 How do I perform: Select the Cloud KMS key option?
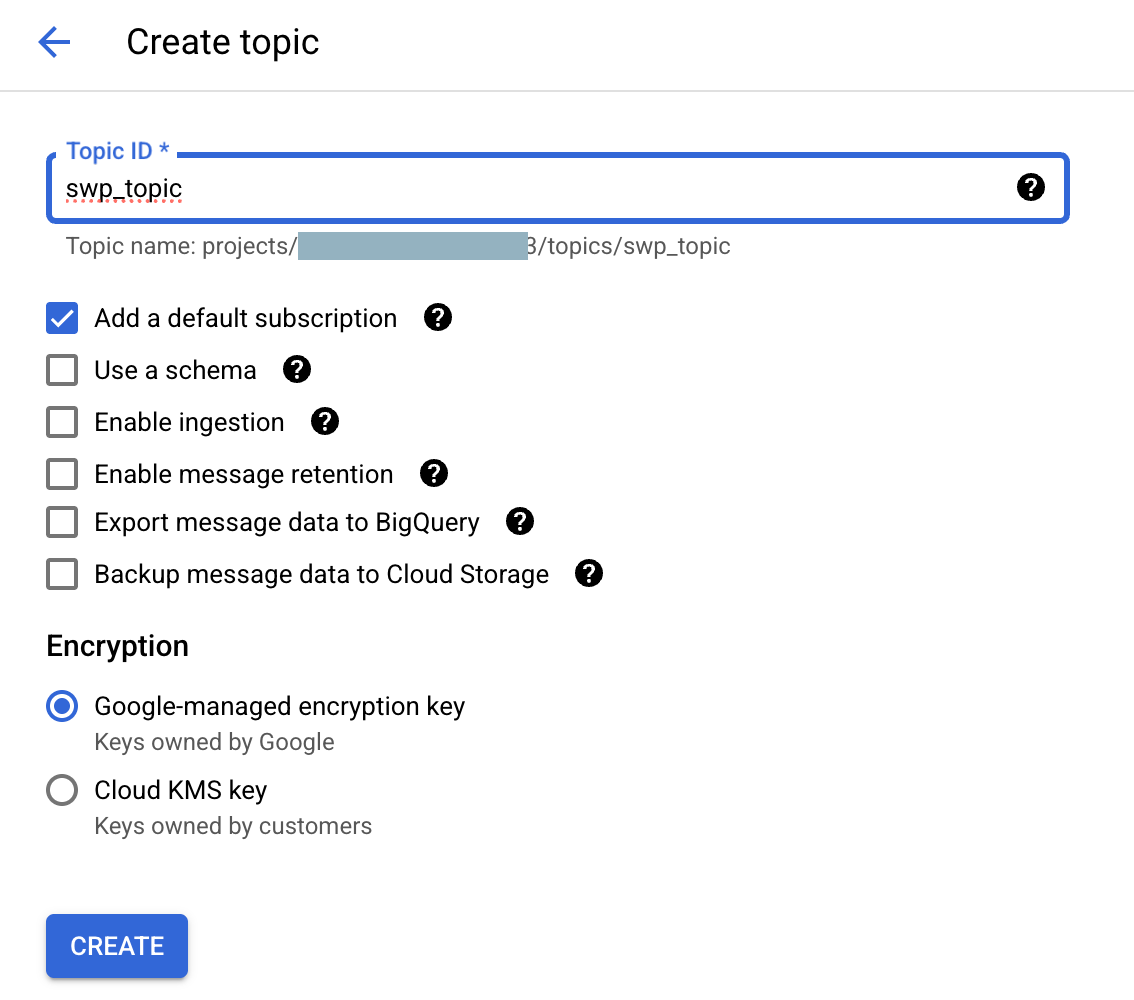pos(61,789)
